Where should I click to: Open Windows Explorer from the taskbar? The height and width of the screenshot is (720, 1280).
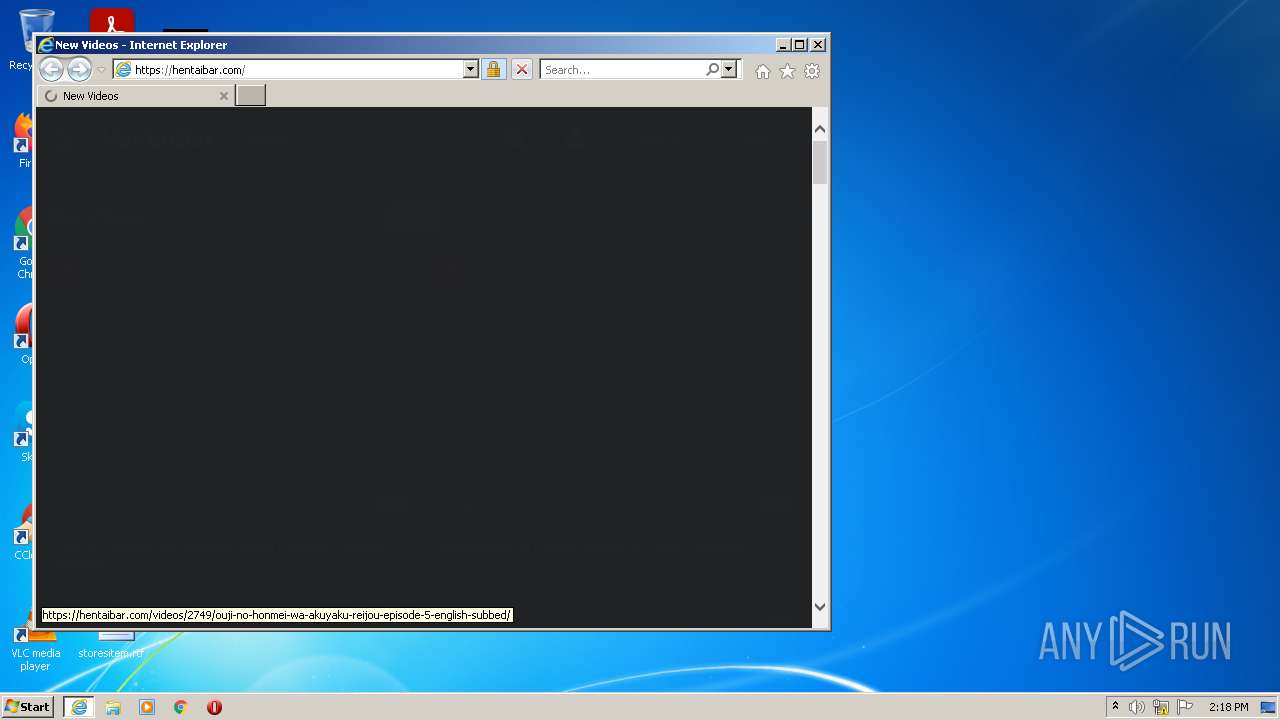tap(113, 707)
